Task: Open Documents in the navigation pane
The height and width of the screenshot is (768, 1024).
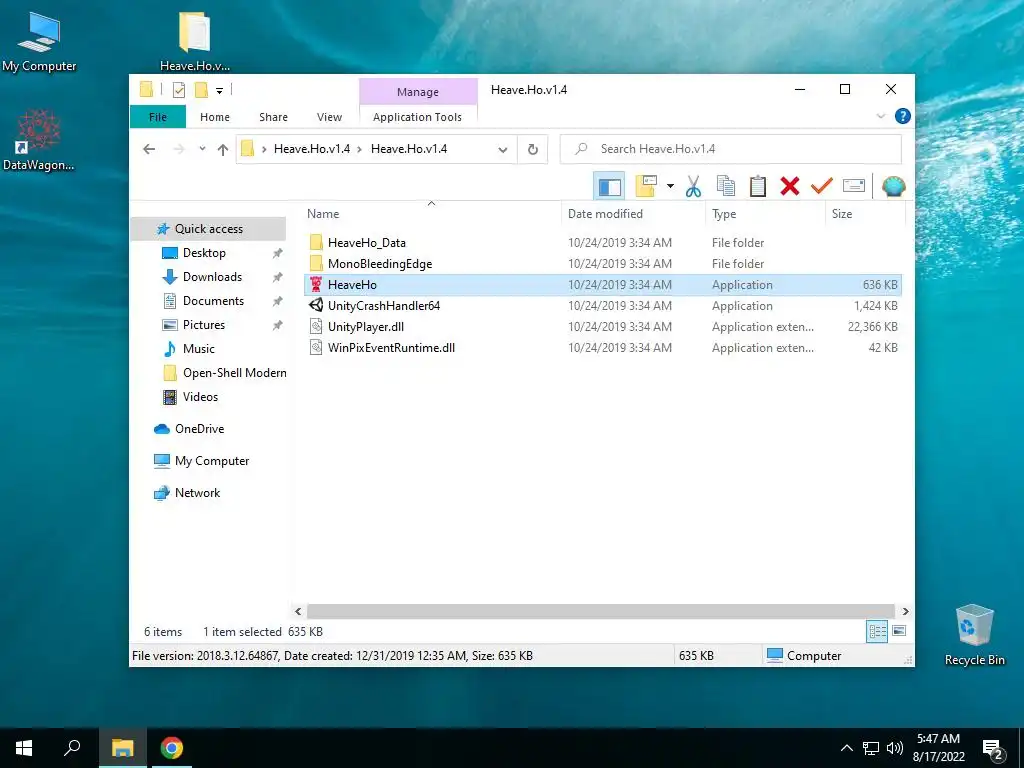Action: click(x=213, y=301)
